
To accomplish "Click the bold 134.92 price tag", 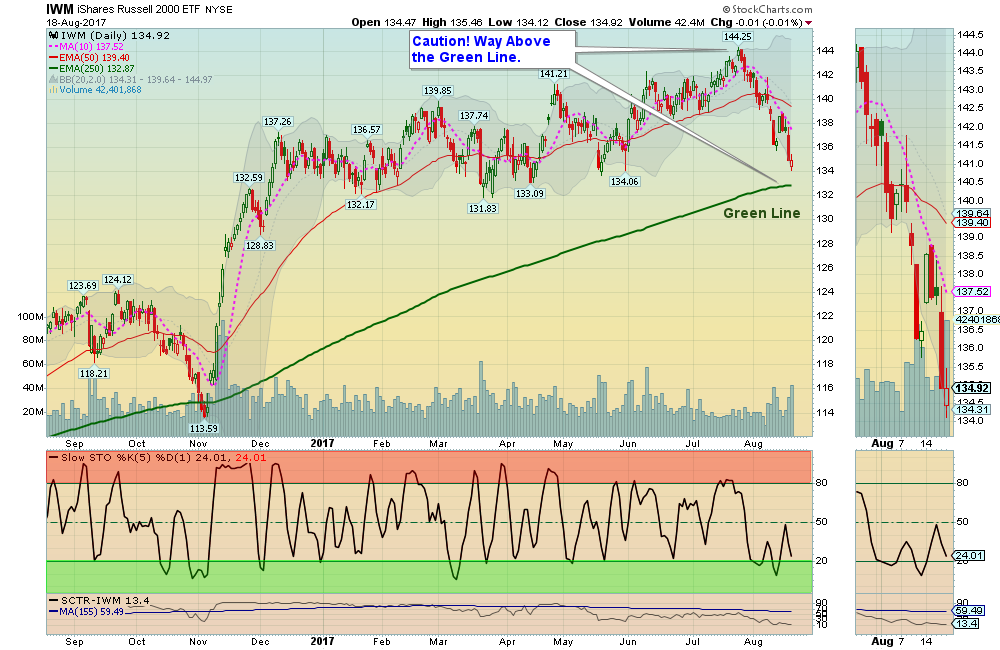I will pos(971,388).
